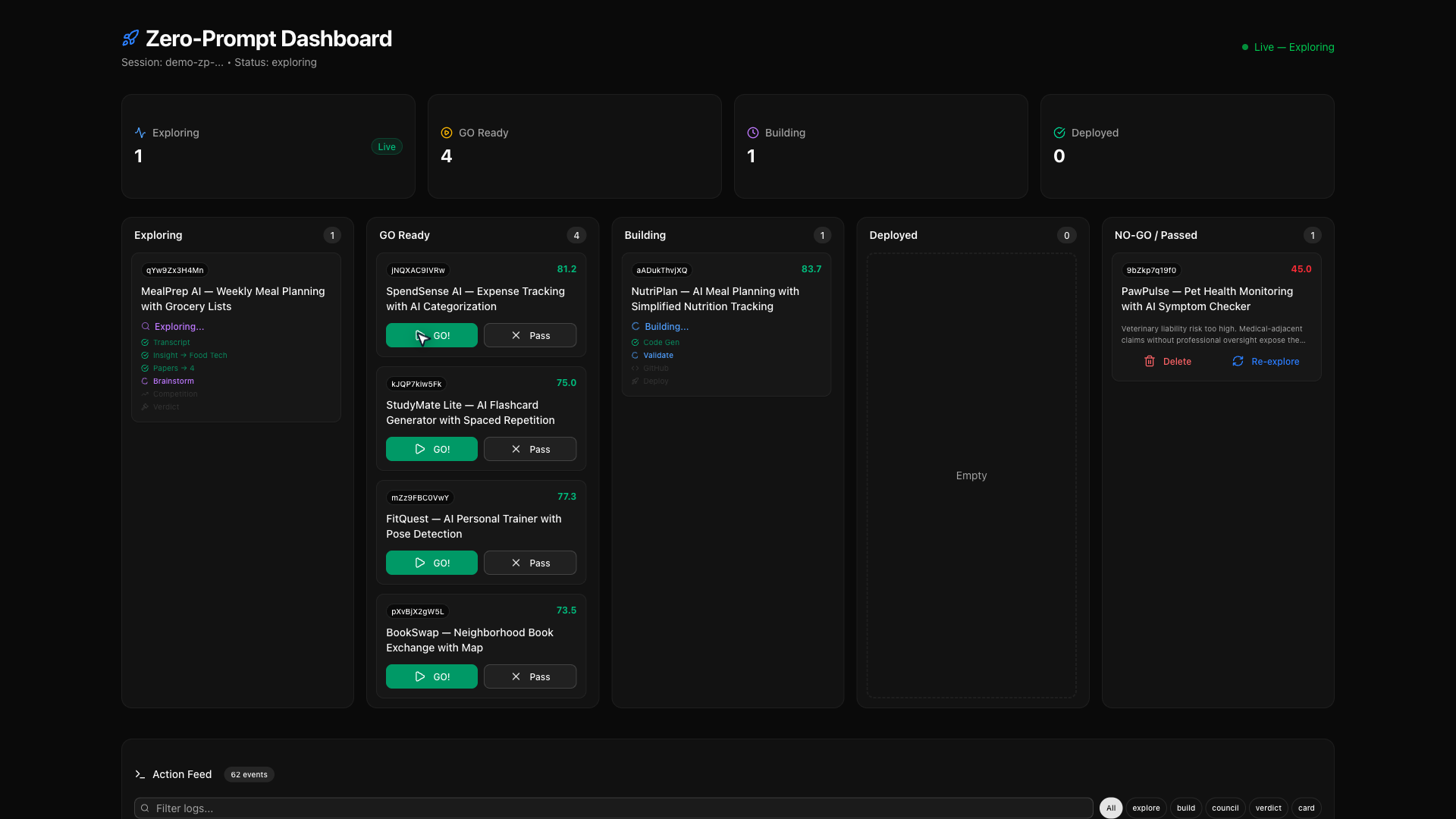
Task: Click the GO Ready play-circle icon
Action: pos(447,133)
